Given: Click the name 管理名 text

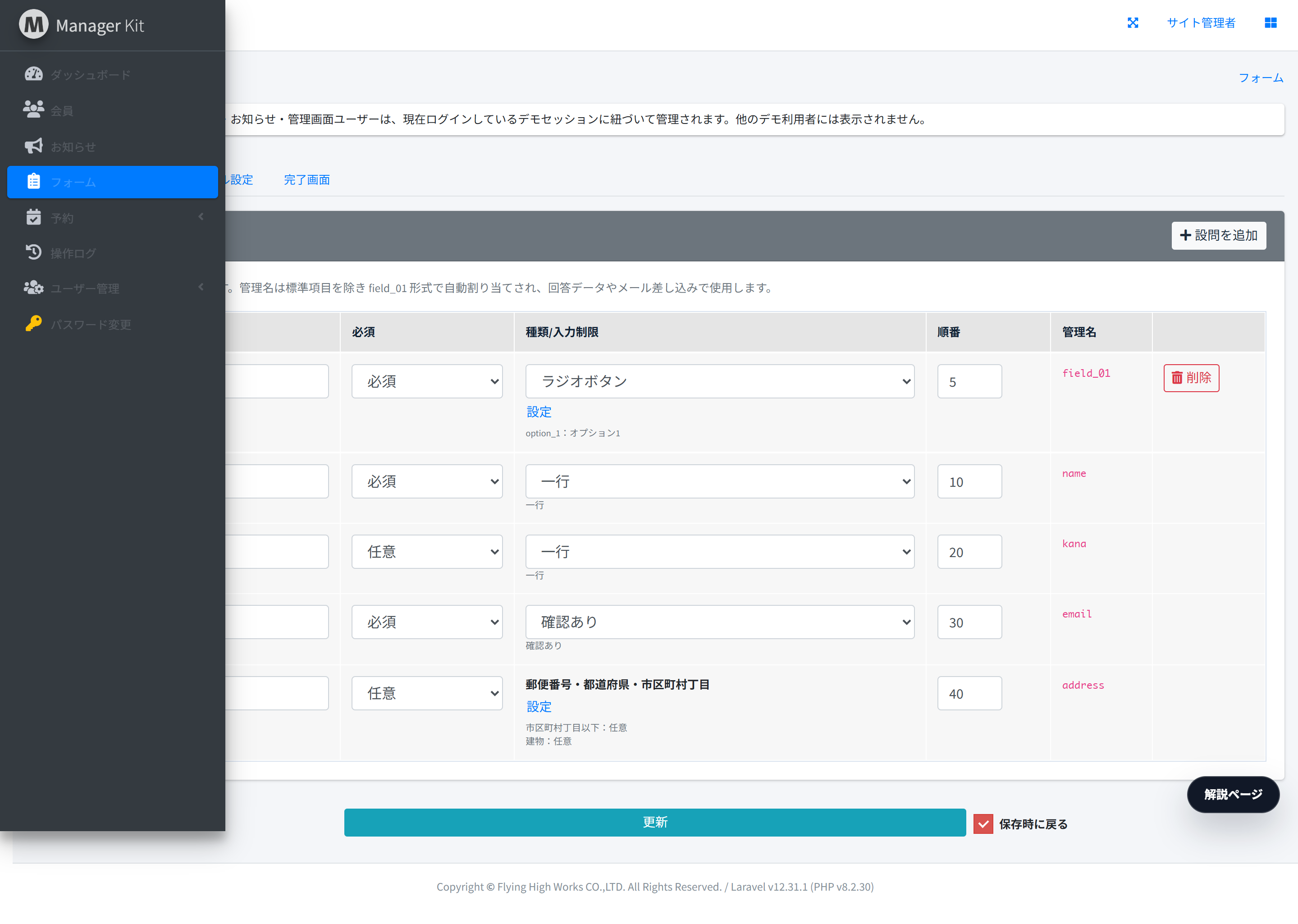Looking at the screenshot, I should tap(1074, 473).
